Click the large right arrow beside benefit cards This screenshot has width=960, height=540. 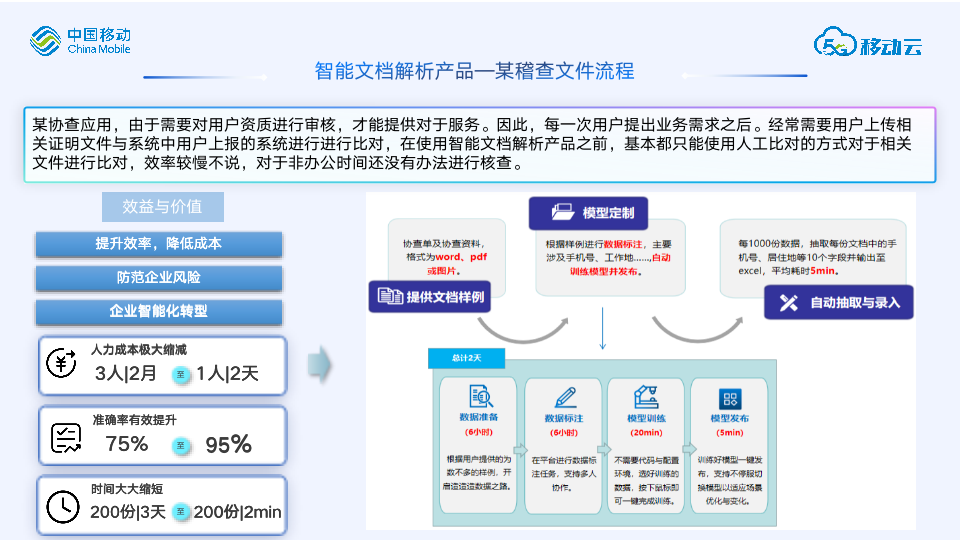pyautogui.click(x=319, y=365)
